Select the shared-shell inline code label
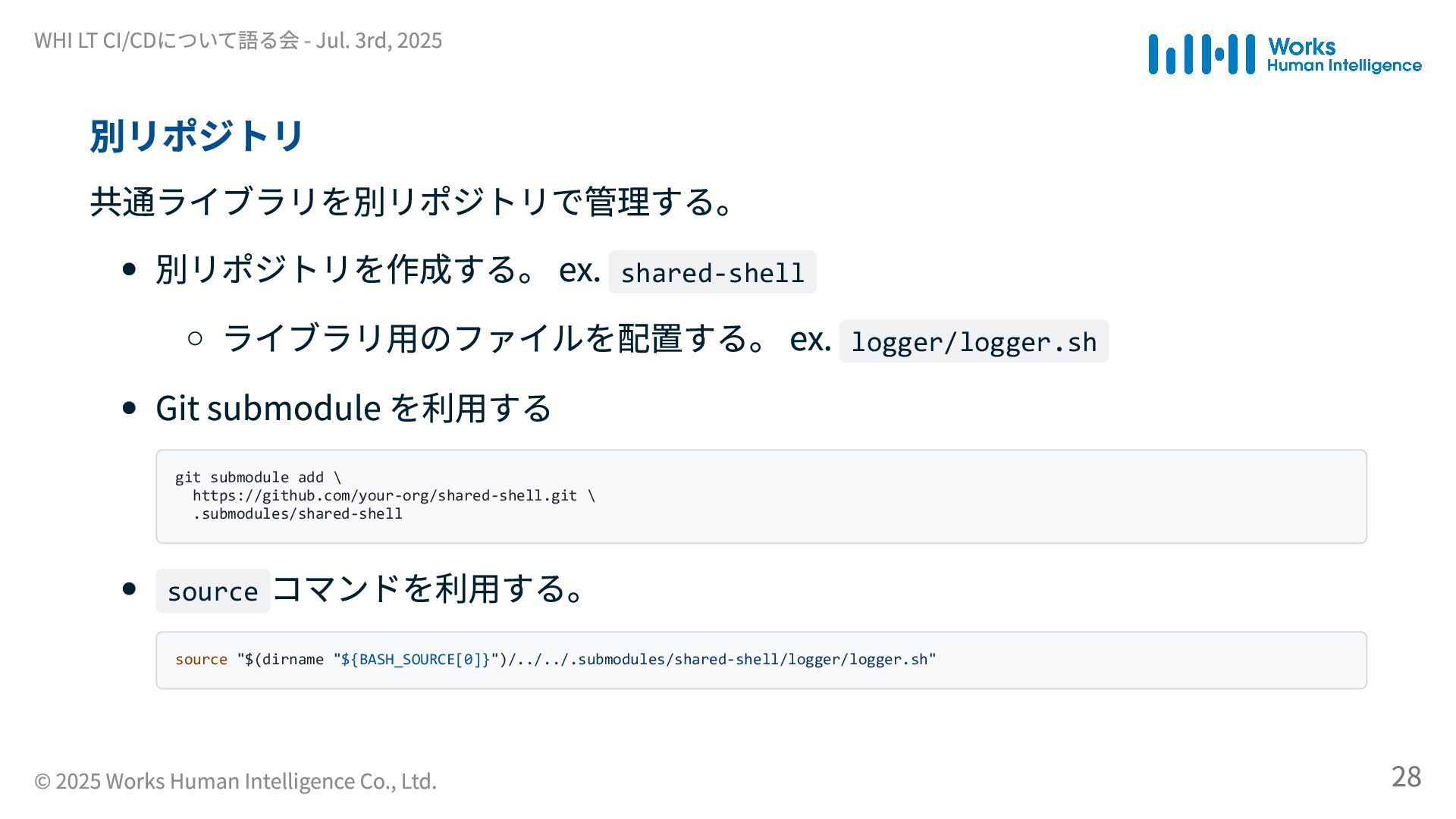 712,272
